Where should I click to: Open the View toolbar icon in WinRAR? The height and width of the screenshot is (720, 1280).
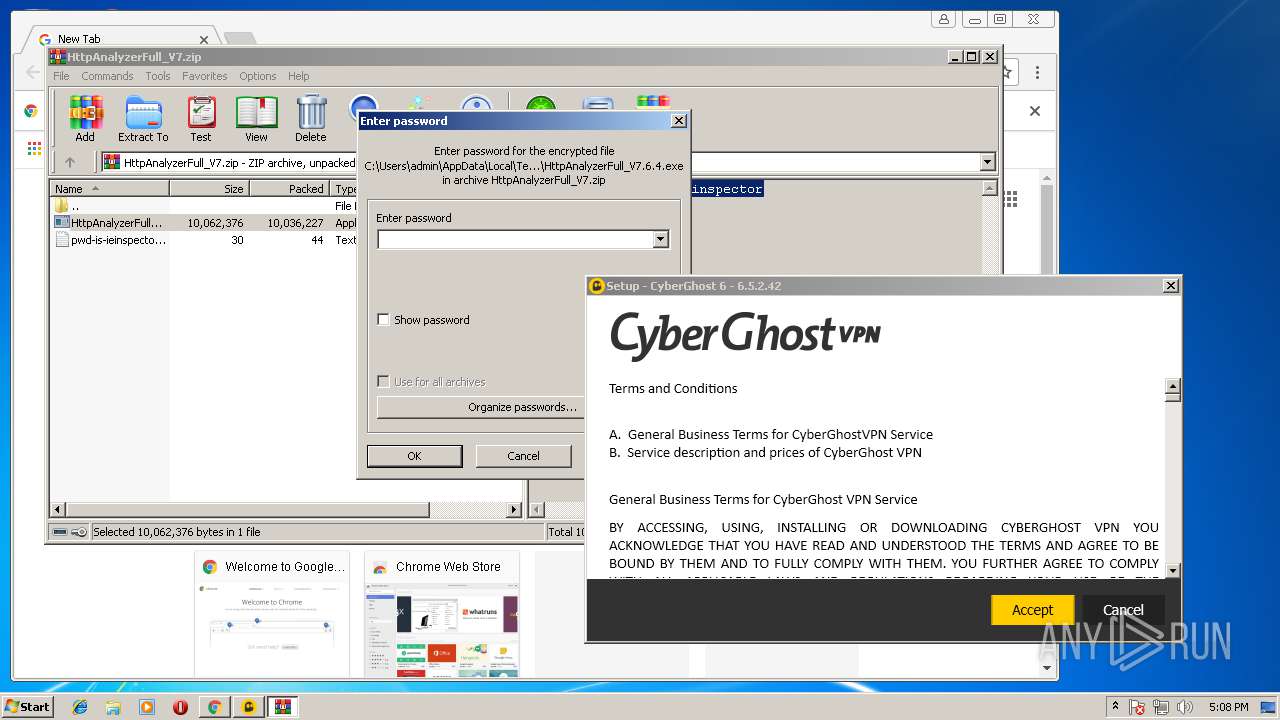[256, 119]
